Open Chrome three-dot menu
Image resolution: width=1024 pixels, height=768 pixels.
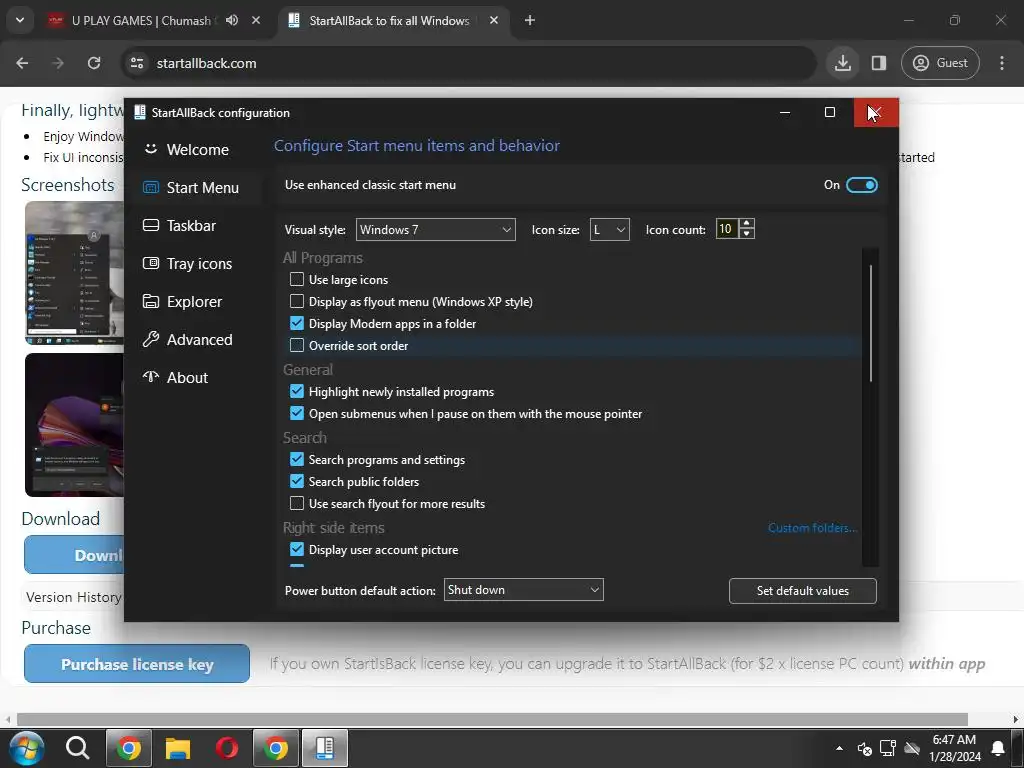pos(1001,63)
